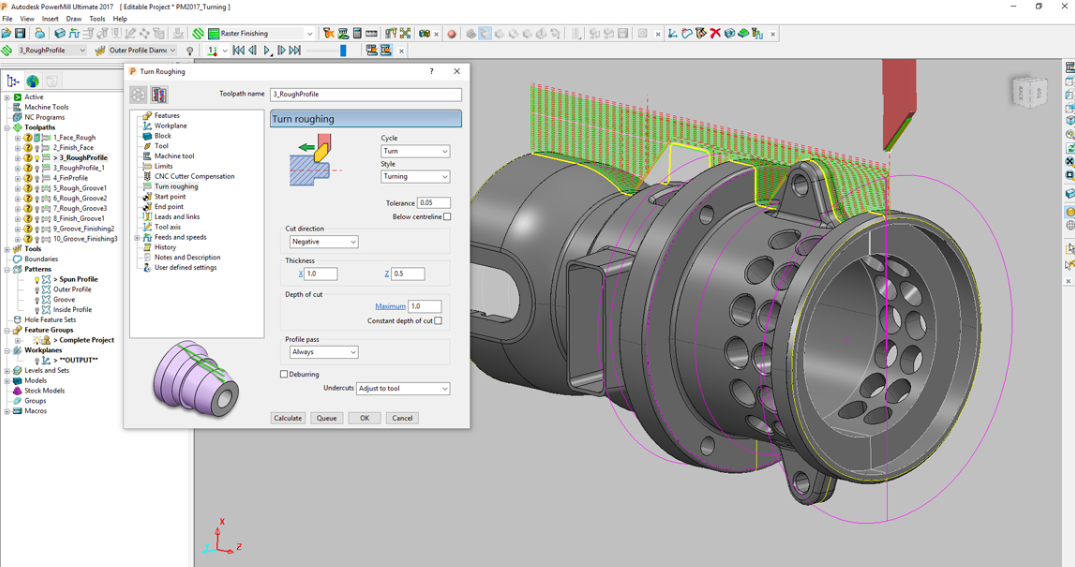The width and height of the screenshot is (1075, 567).
Task: Toggle light bulb of Groove pattern
Action: point(37,300)
